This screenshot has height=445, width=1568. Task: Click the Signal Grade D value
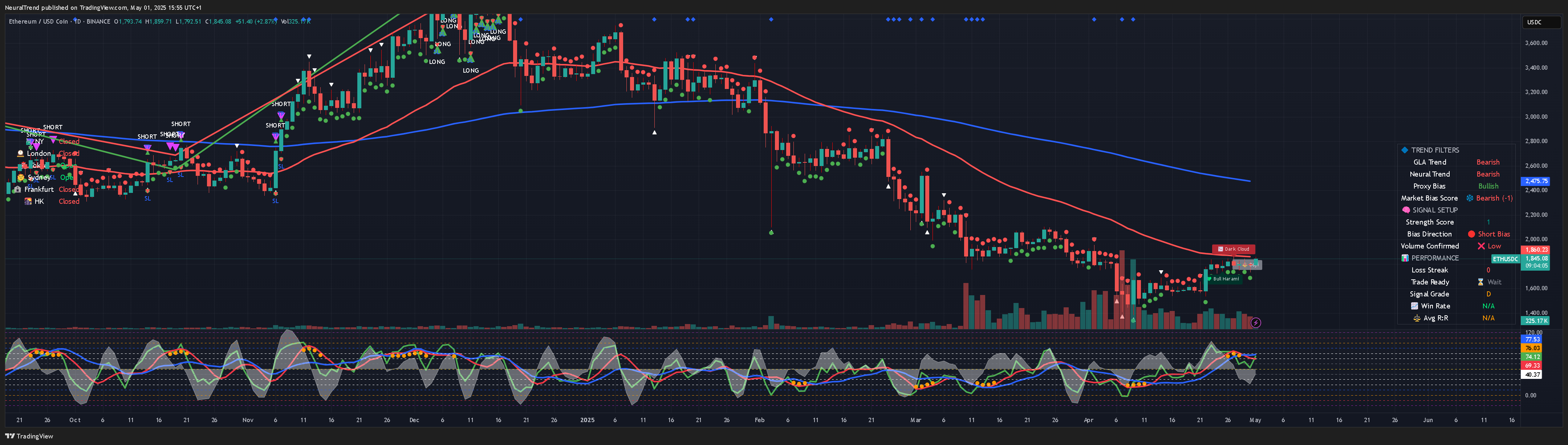1488,294
